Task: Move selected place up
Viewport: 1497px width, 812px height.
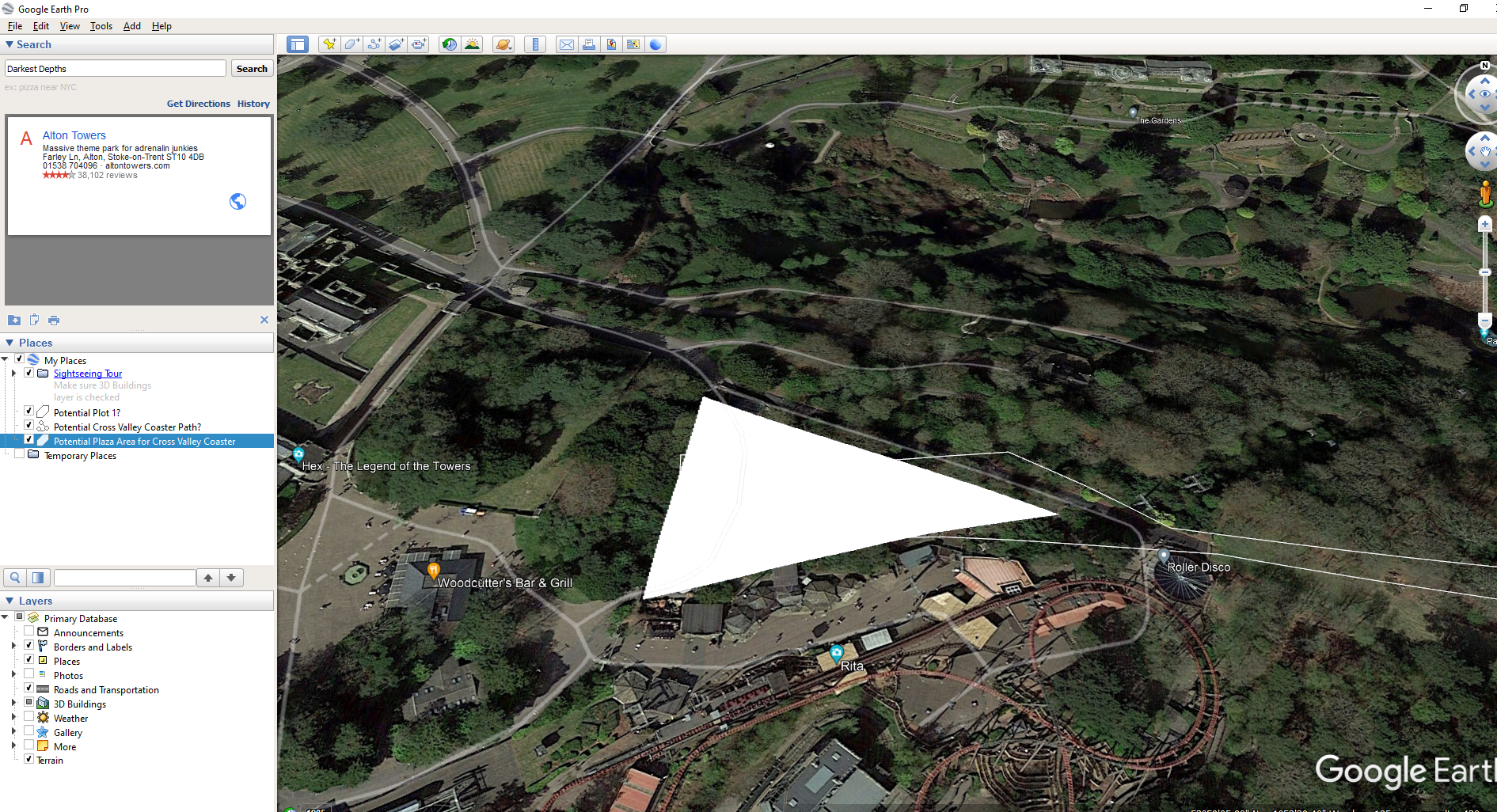Action: (x=208, y=578)
